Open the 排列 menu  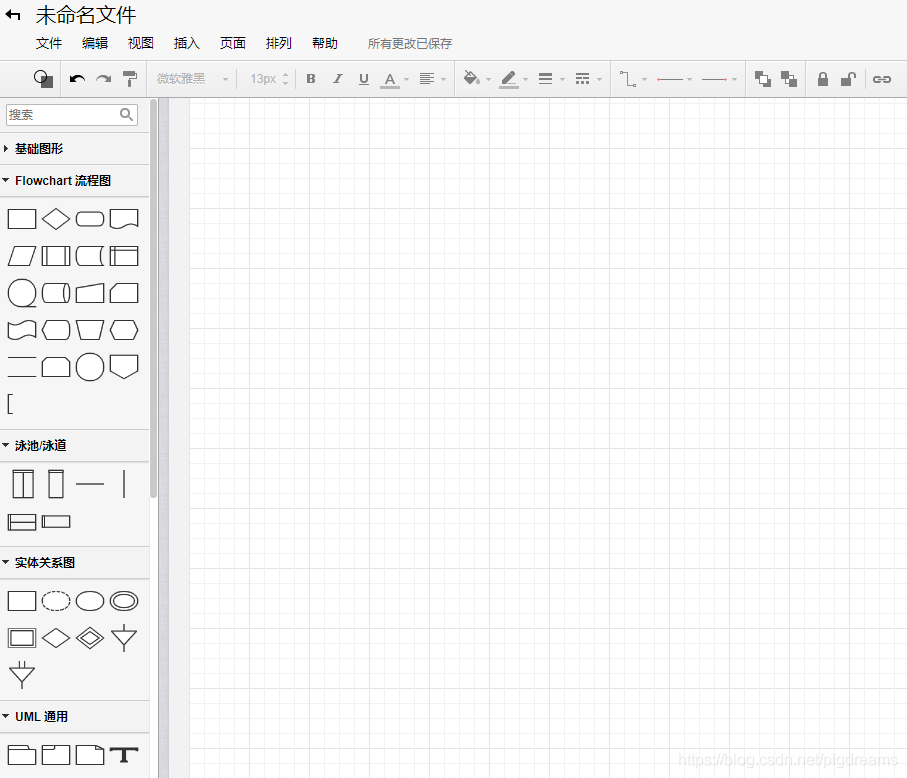279,43
